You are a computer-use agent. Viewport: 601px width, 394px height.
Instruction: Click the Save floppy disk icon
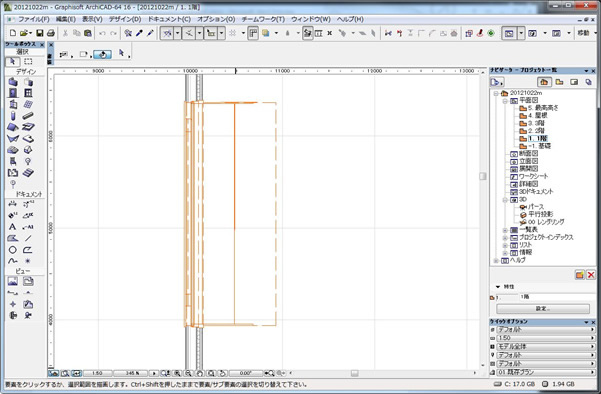point(39,33)
